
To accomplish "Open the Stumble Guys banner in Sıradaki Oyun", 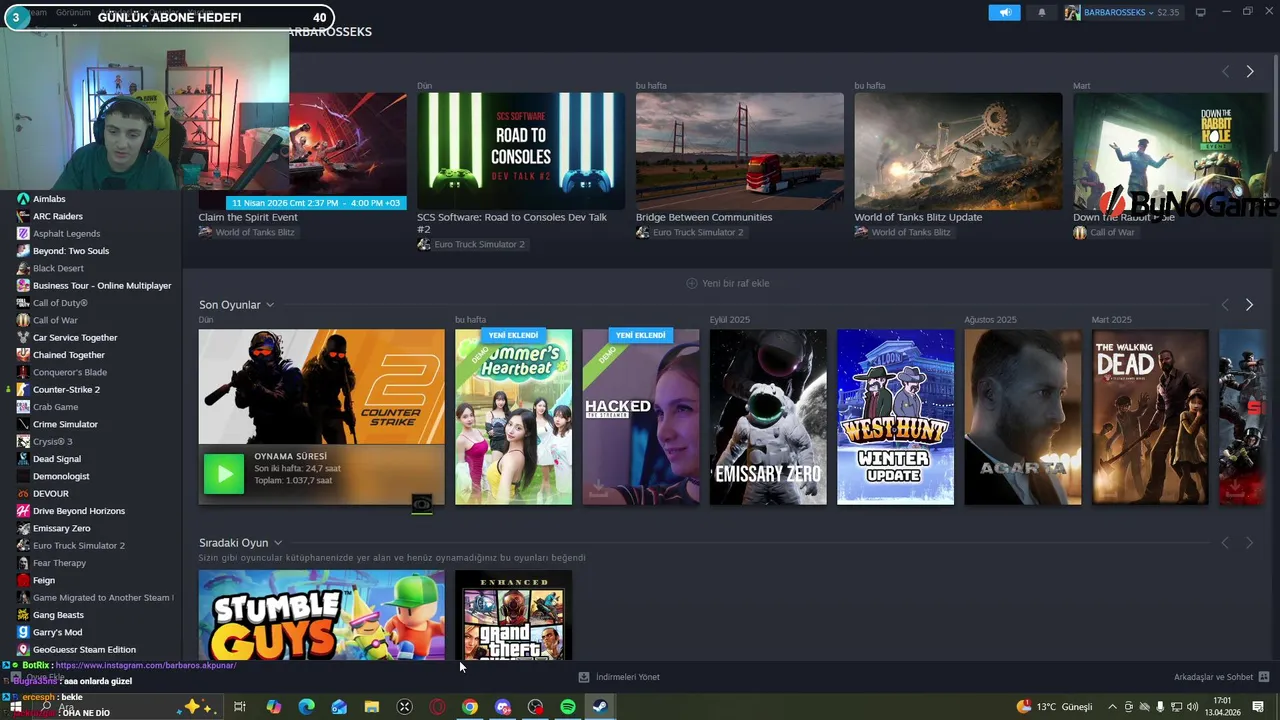I will click(x=321, y=614).
